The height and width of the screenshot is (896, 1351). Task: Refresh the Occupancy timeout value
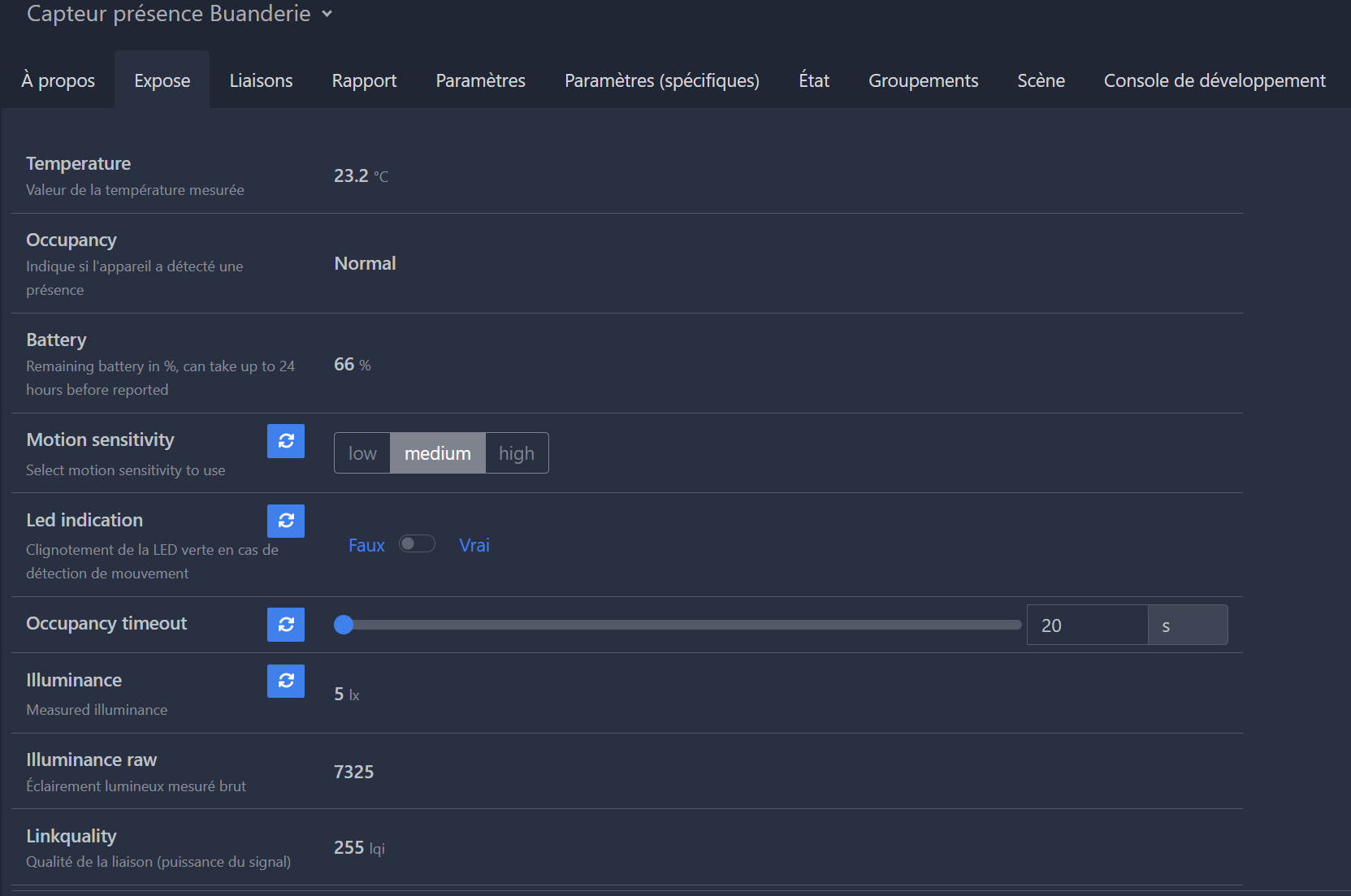point(286,625)
